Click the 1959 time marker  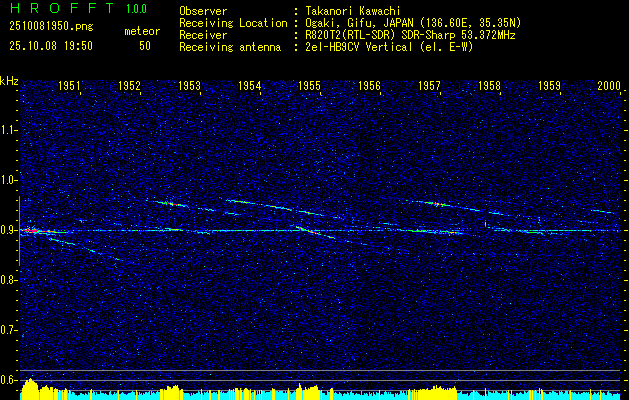click(549, 85)
